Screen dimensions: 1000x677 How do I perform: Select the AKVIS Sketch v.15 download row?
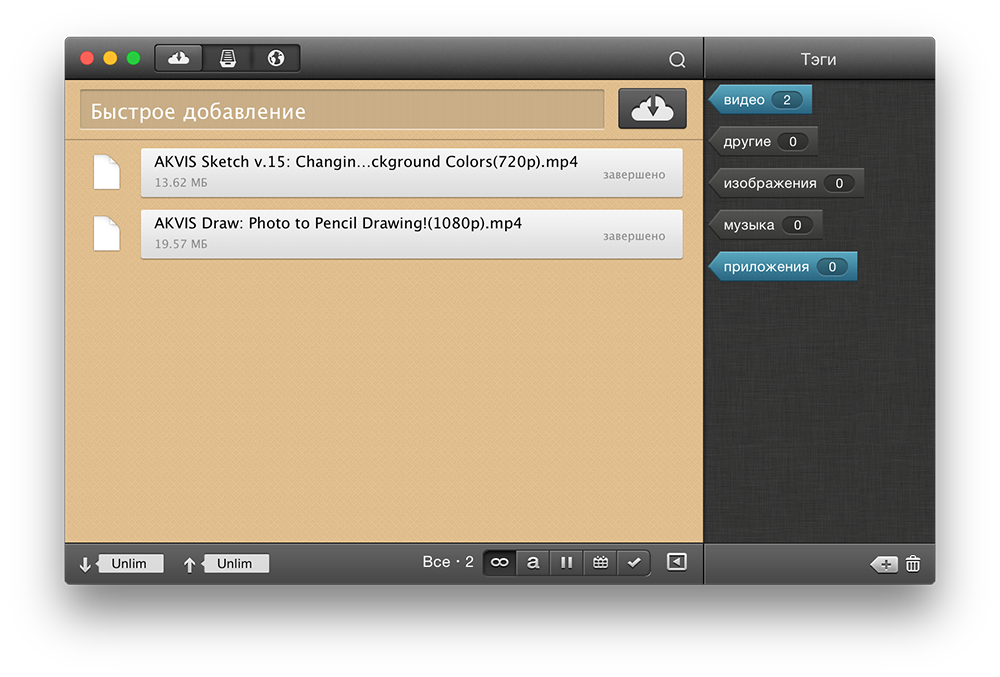click(411, 173)
